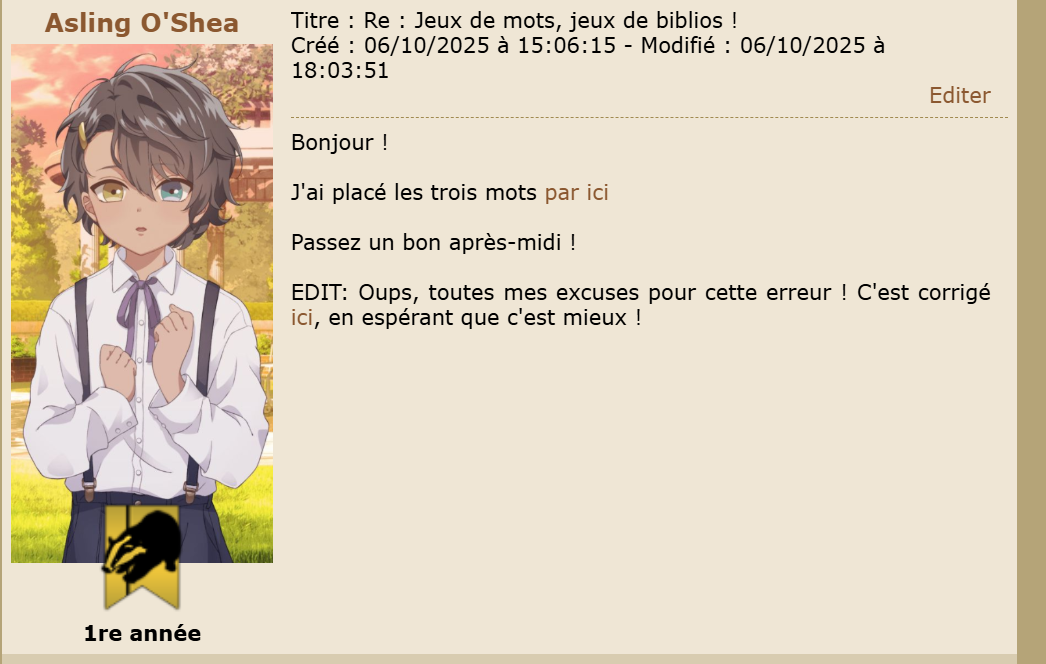1046x664 pixels.
Task: Click the anime character avatar image
Action: click(x=141, y=304)
